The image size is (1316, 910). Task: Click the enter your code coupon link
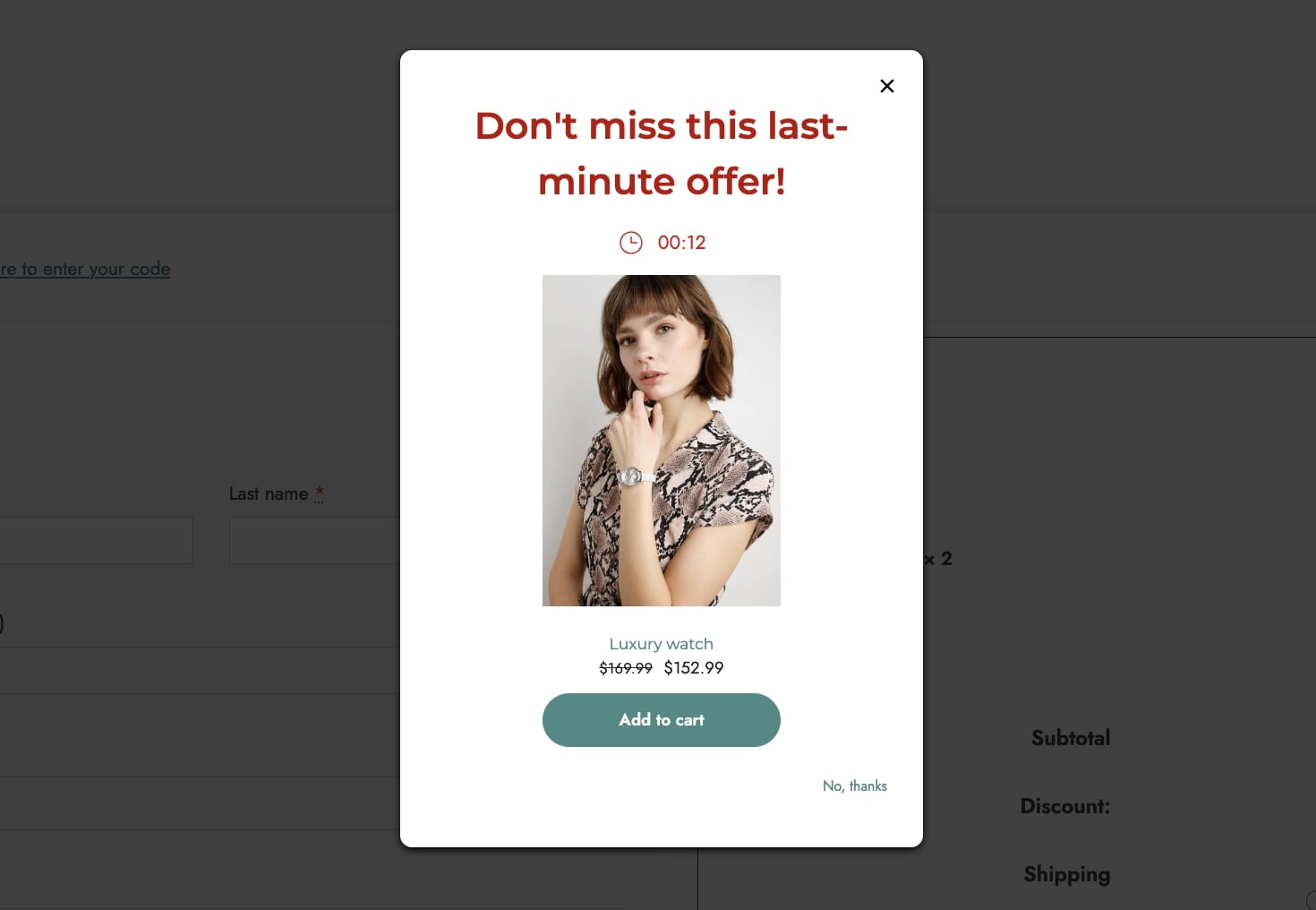[x=85, y=269]
